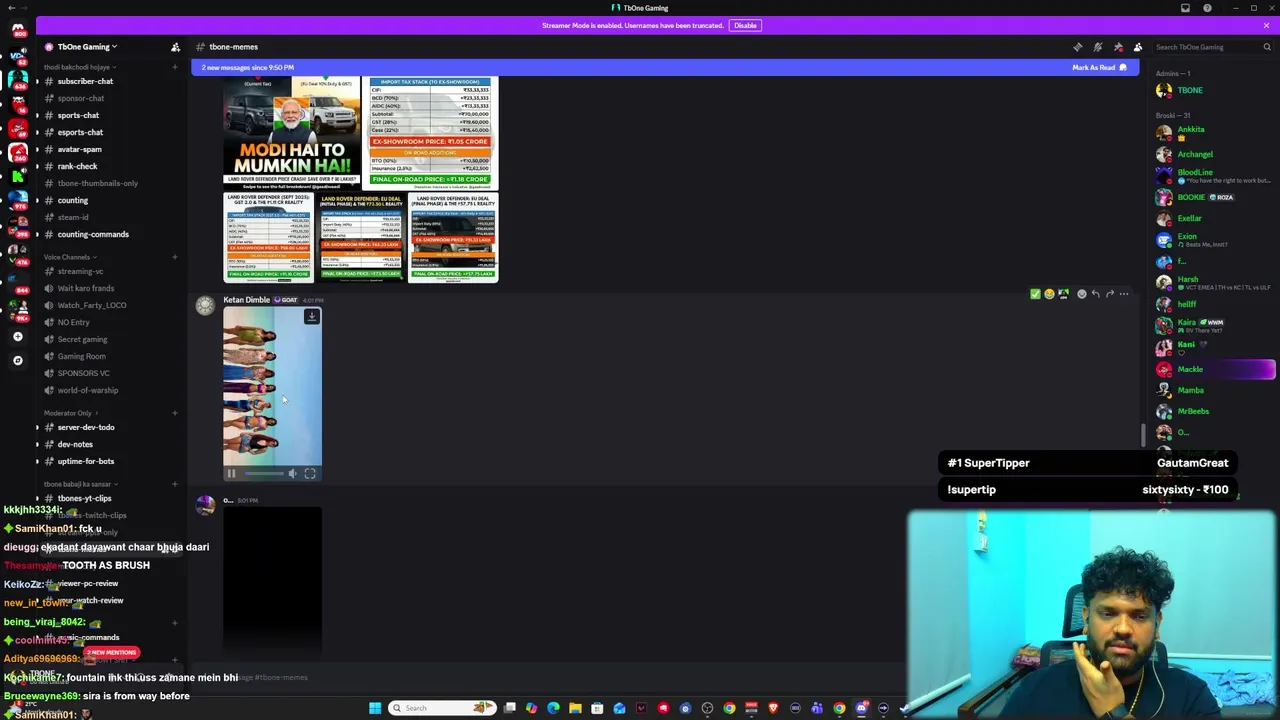This screenshot has height=720, width=1280.
Task: Open the add reaction emoji picker
Action: [x=1081, y=294]
